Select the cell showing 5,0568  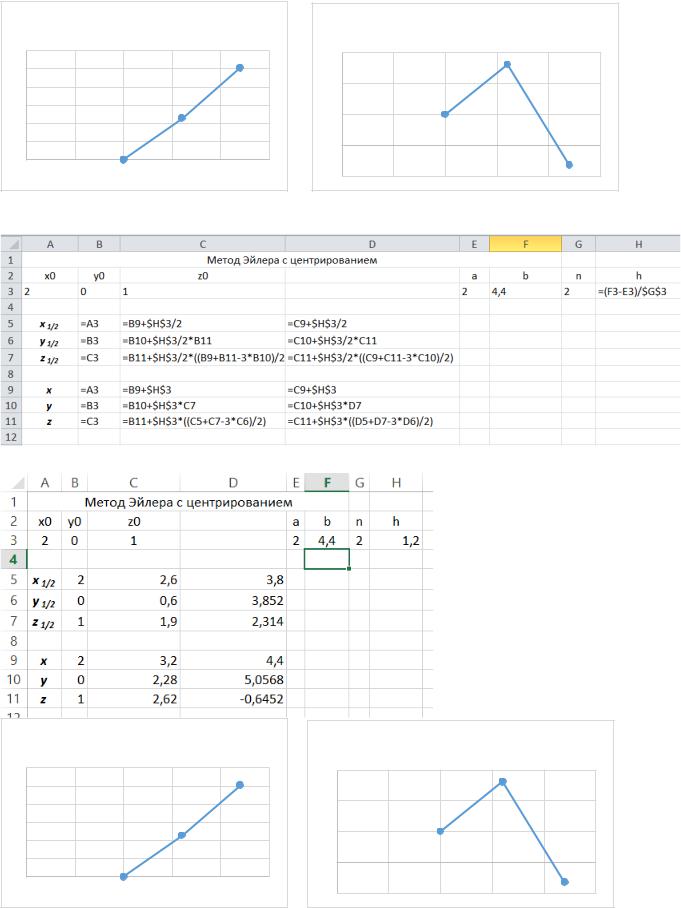233,679
